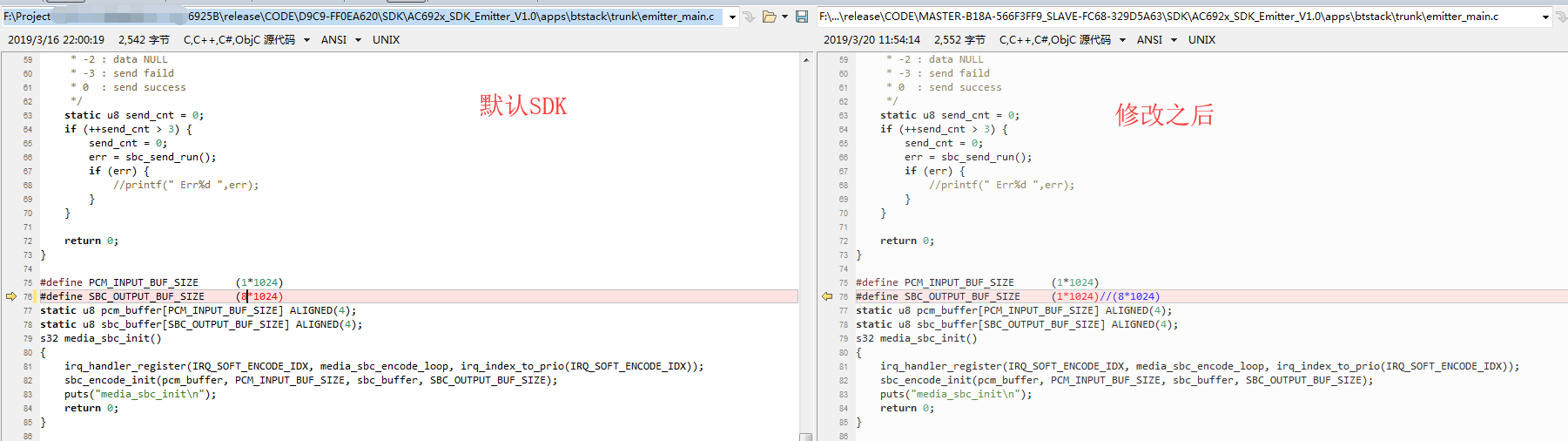Click 'err = sbc_send_run();' in right pane
The image size is (1568, 441).
[x=968, y=157]
